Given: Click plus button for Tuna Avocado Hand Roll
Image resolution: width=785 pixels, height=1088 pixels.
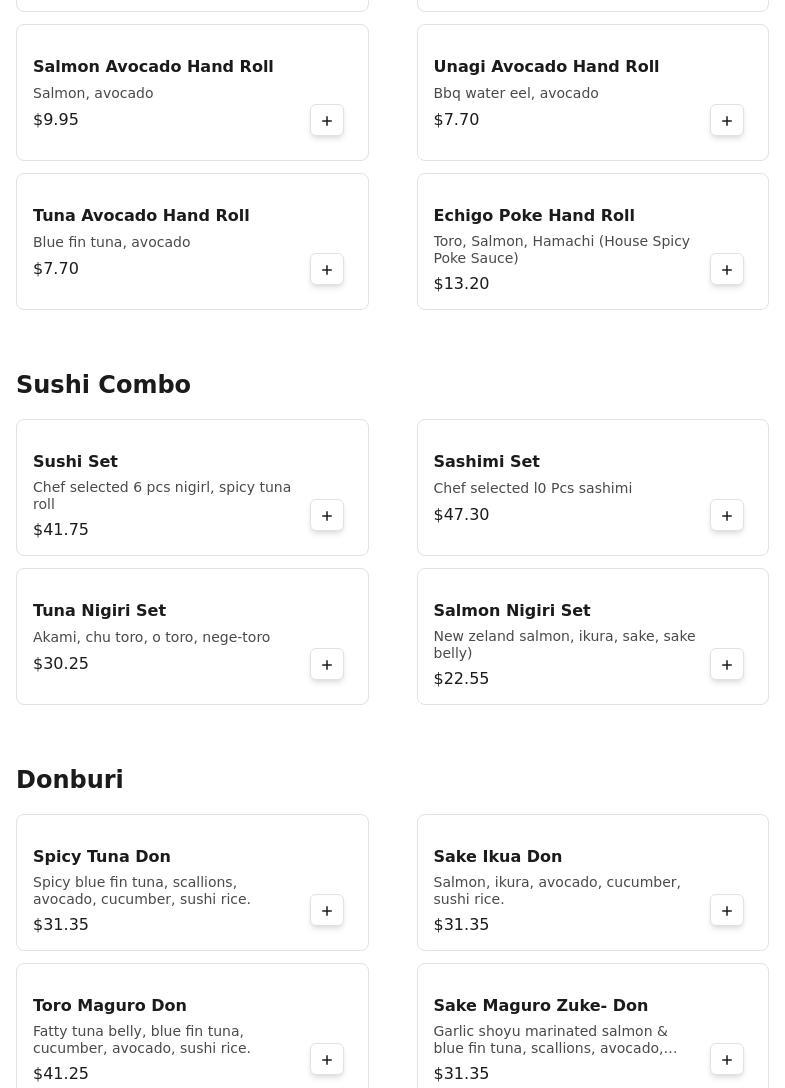Looking at the screenshot, I should [x=327, y=269].
